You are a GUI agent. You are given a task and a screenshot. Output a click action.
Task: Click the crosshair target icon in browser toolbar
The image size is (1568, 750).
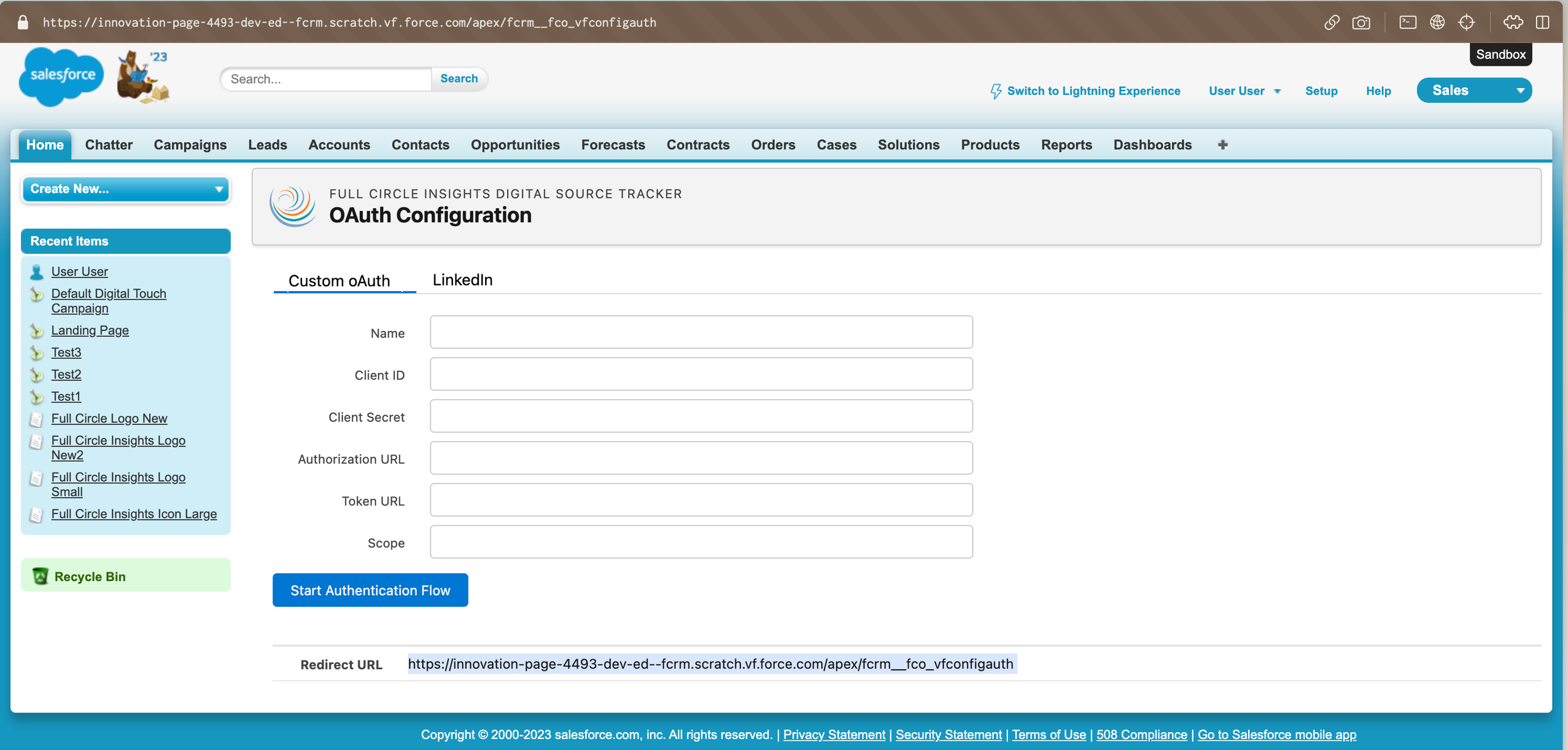pos(1467,23)
